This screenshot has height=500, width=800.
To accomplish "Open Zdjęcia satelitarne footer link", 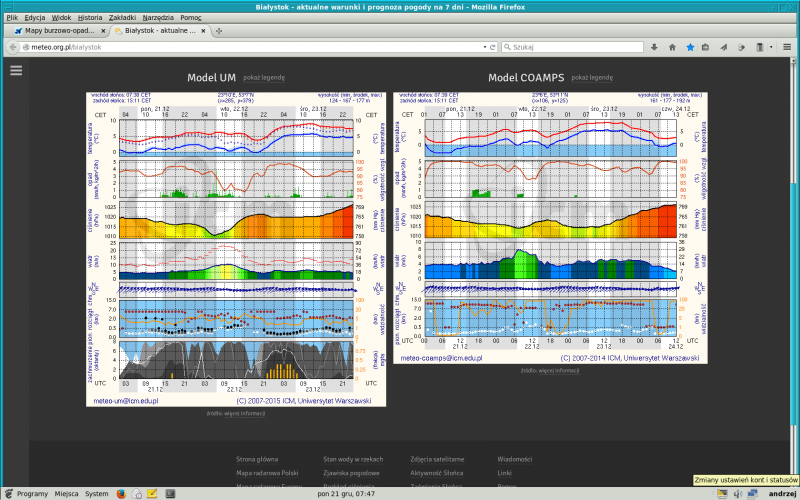I will point(437,459).
